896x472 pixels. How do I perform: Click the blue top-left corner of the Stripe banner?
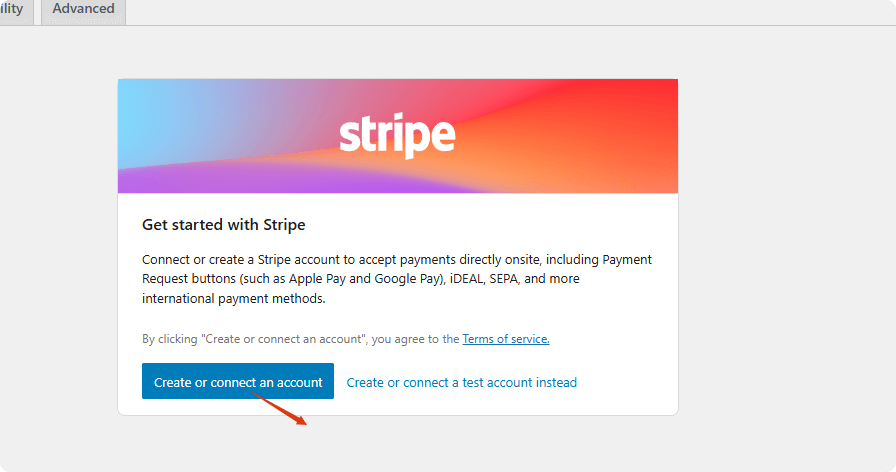135,94
